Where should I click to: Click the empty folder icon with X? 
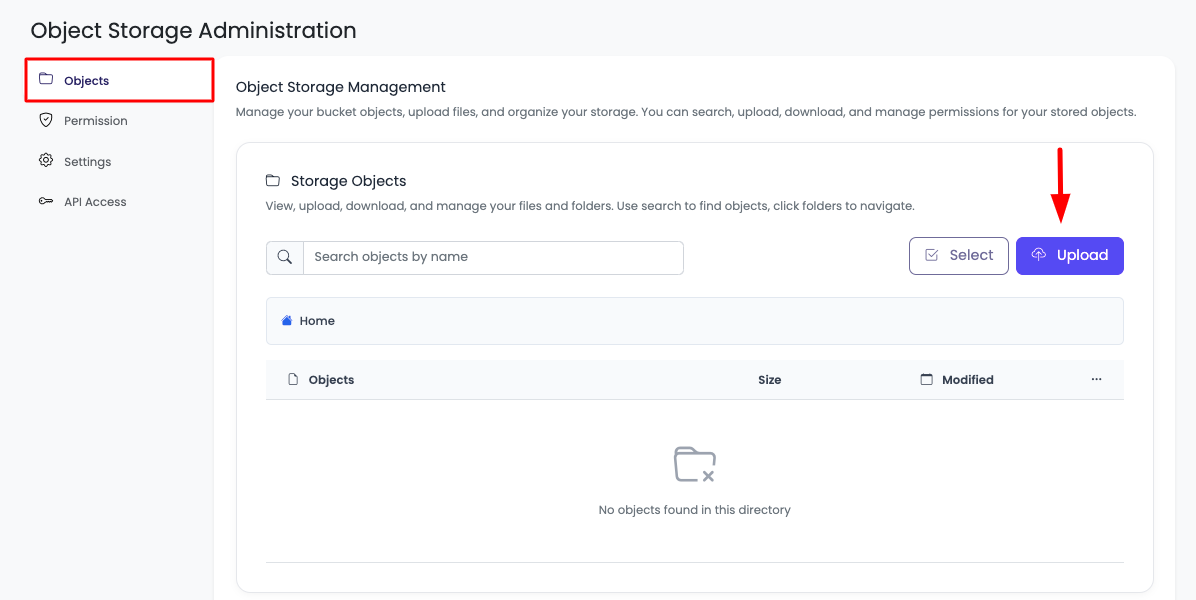point(694,465)
